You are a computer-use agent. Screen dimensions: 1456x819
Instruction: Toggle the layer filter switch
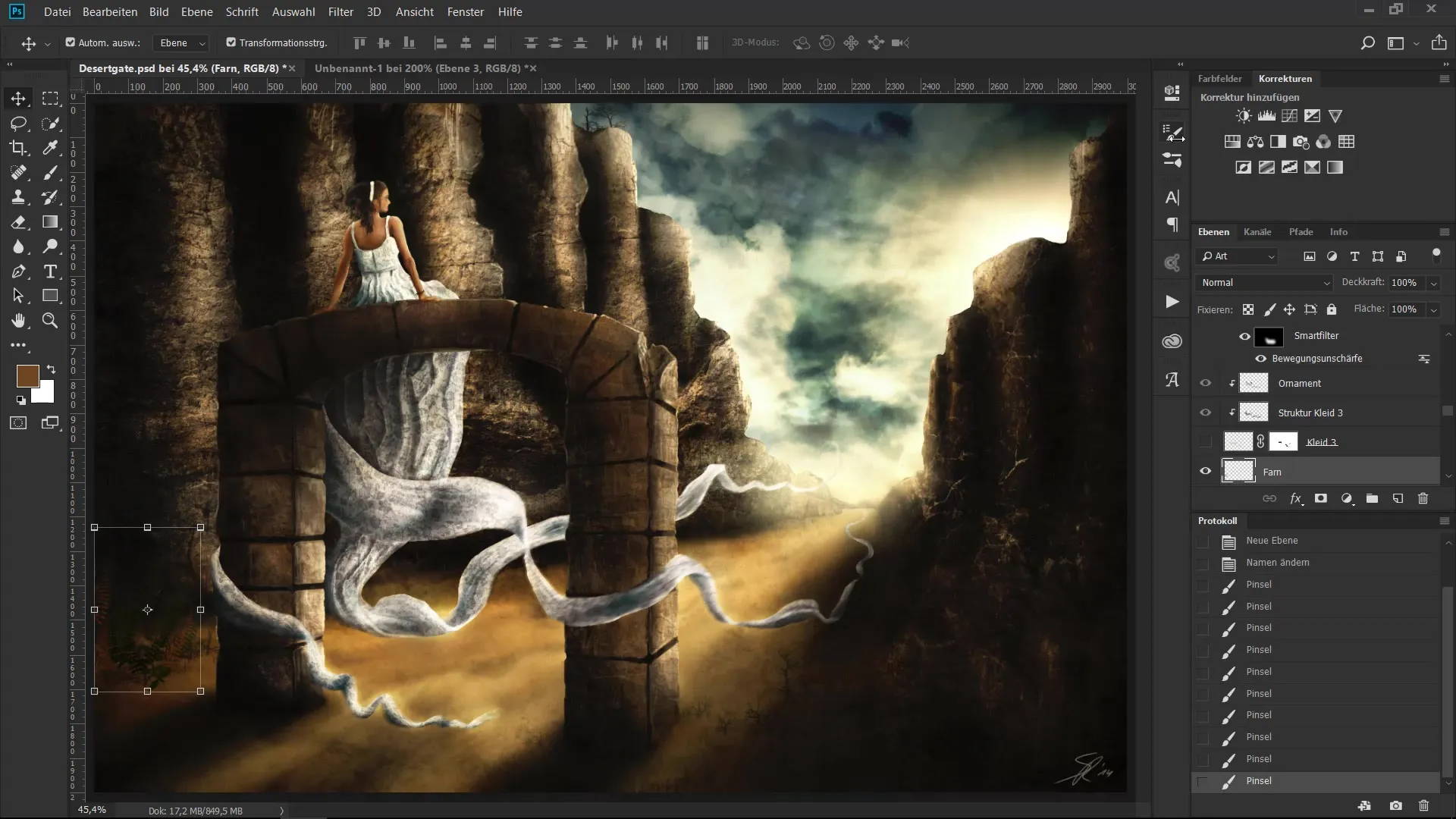pos(1436,256)
